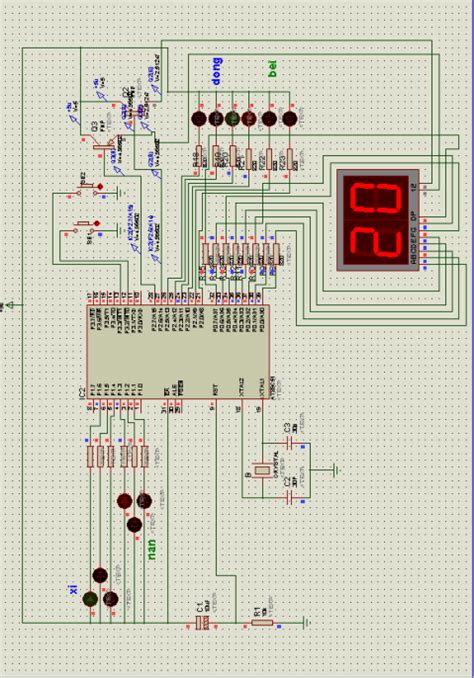The image size is (474, 678).
Task: Click the Q3 reference label
Action: coord(94,127)
